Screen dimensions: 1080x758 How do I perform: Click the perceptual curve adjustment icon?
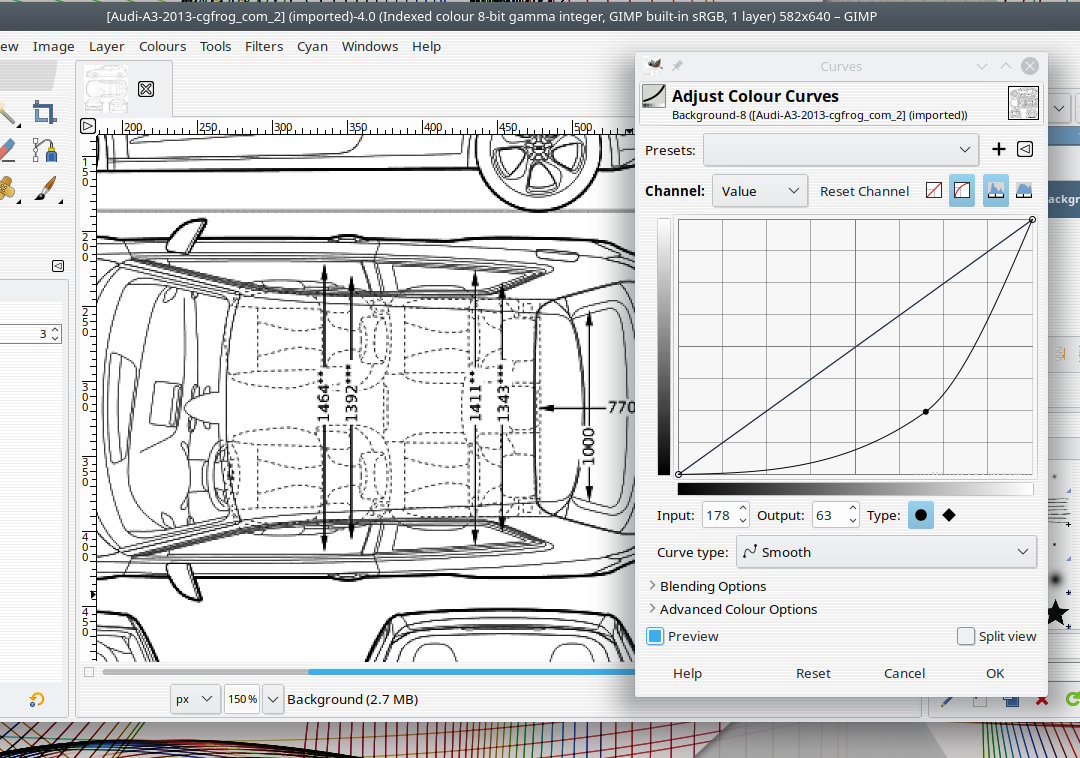click(962, 191)
